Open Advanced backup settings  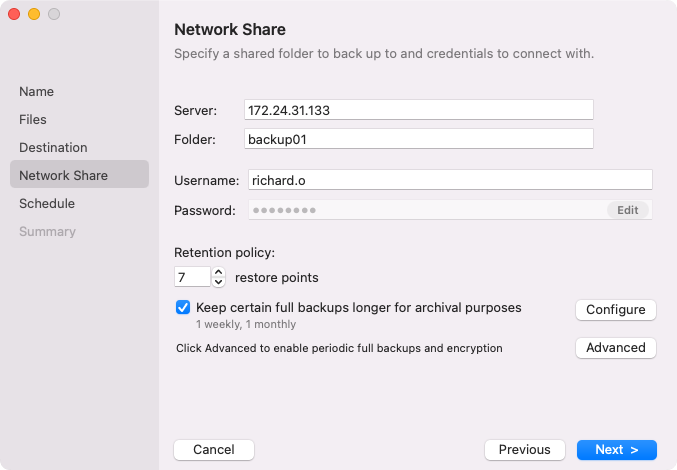[x=615, y=348]
